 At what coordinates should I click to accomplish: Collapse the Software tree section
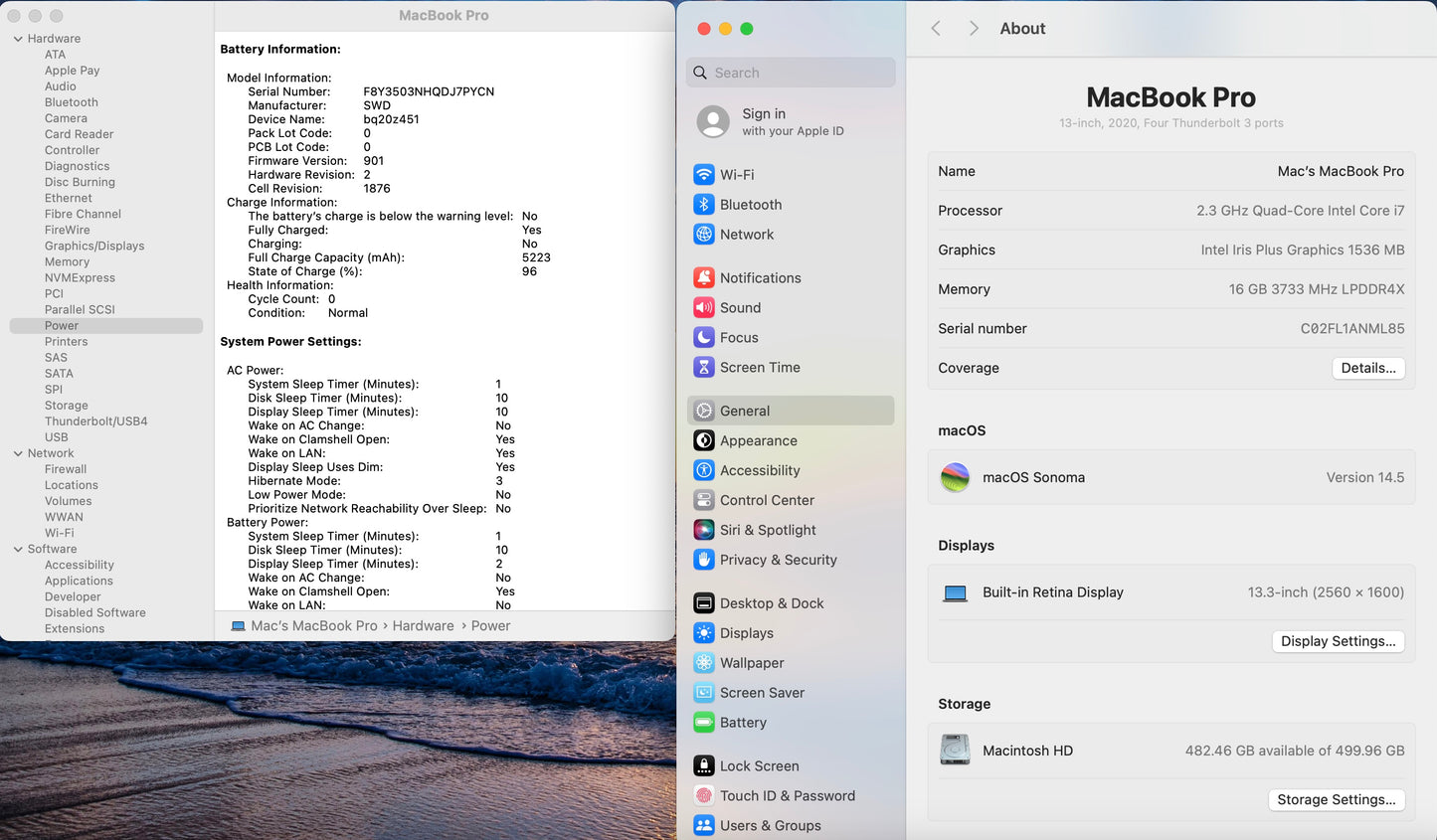click(x=18, y=549)
